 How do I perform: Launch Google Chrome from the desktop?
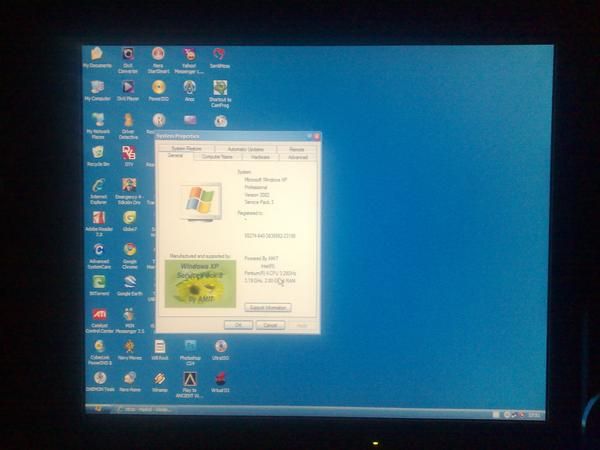click(130, 256)
